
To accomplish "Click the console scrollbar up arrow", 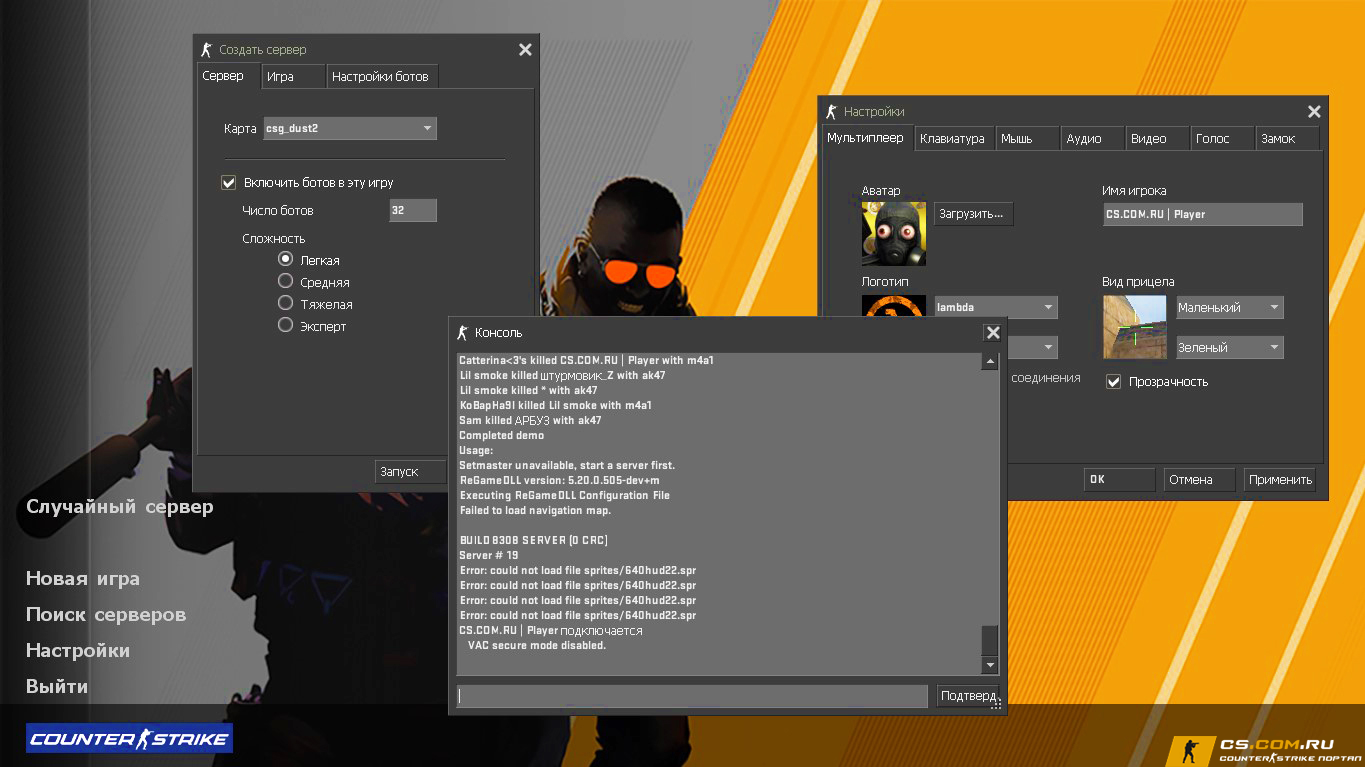I will (990, 361).
